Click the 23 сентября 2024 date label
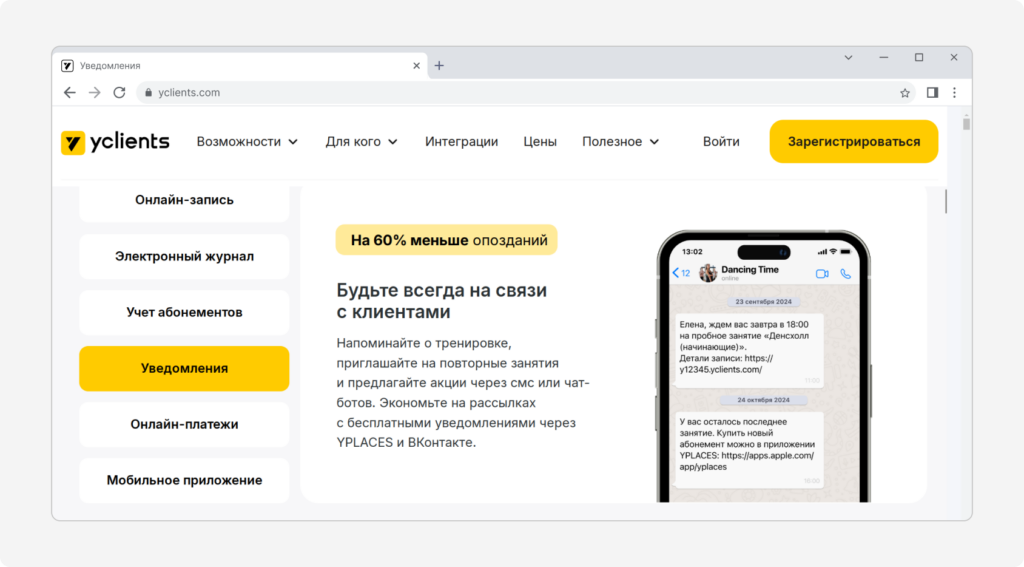This screenshot has height=567, width=1024. click(x=763, y=302)
